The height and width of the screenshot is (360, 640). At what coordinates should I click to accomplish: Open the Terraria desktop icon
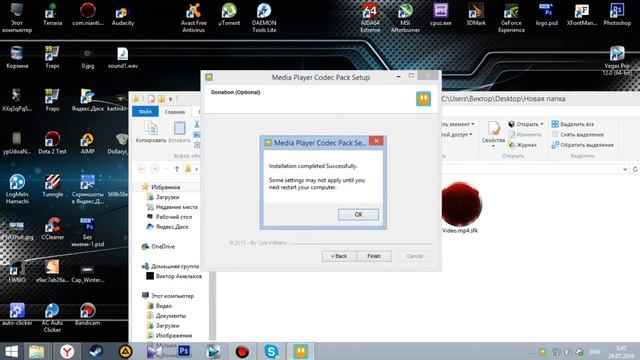pyautogui.click(x=52, y=15)
